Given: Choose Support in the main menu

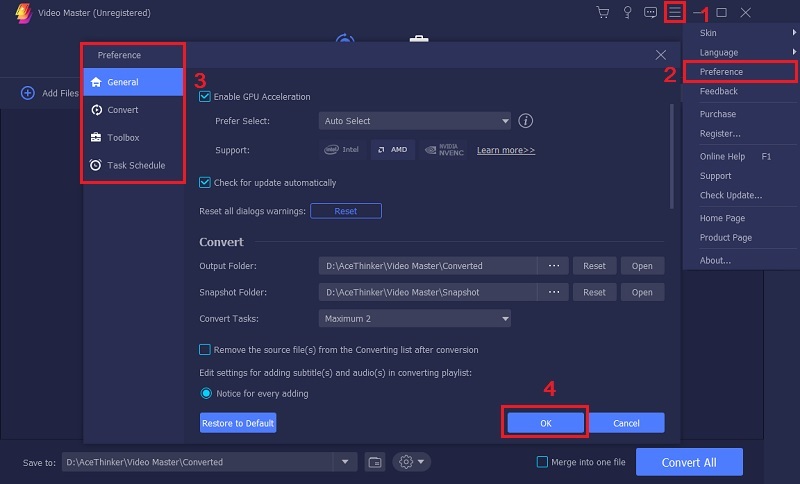Looking at the screenshot, I should tap(740, 176).
